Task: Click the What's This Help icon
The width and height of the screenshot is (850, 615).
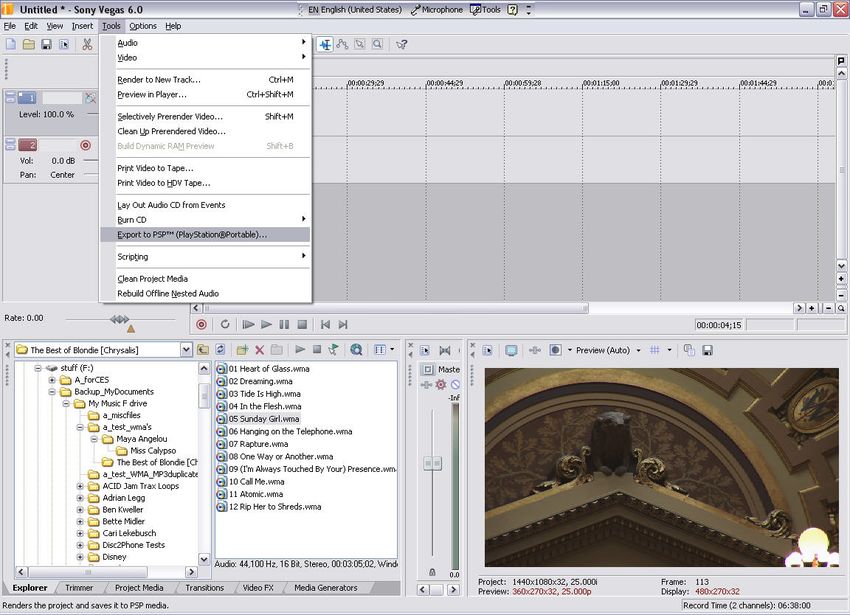Action: [402, 44]
